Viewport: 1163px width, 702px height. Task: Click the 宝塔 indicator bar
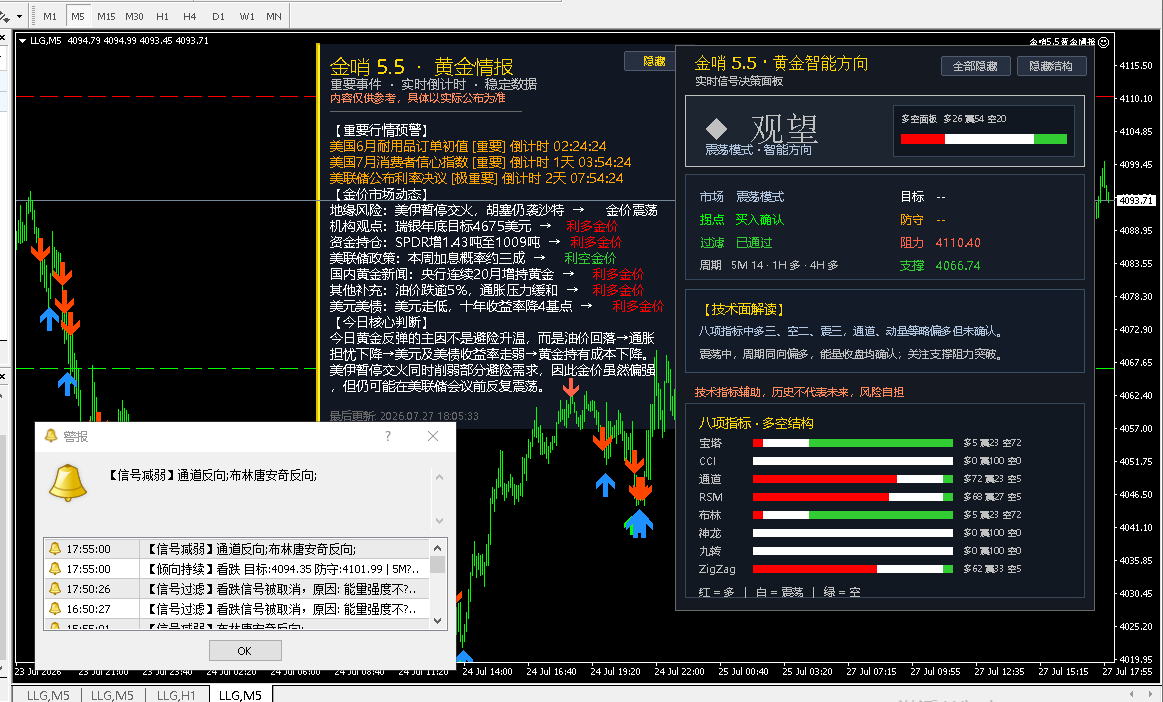coord(852,443)
